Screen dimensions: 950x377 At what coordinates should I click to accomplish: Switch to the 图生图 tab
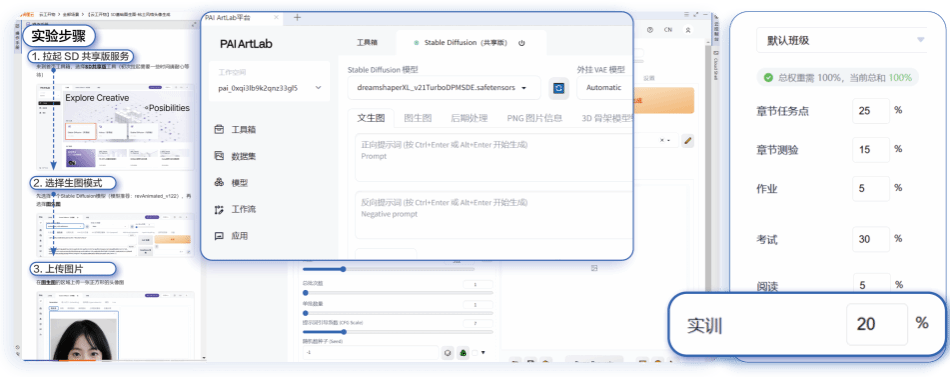coord(417,118)
